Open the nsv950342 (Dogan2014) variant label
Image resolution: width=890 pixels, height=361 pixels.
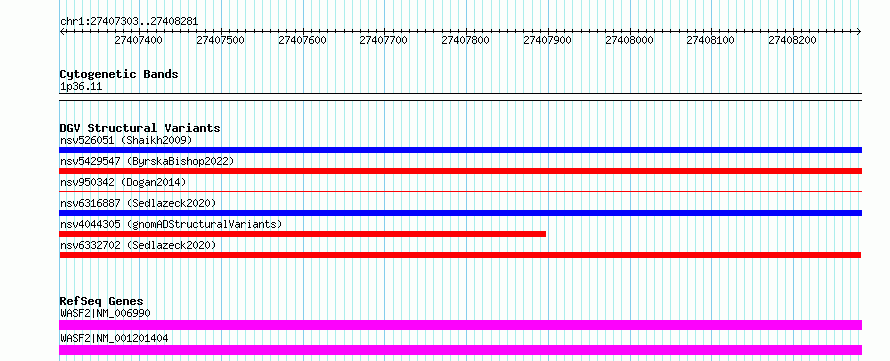point(123,182)
